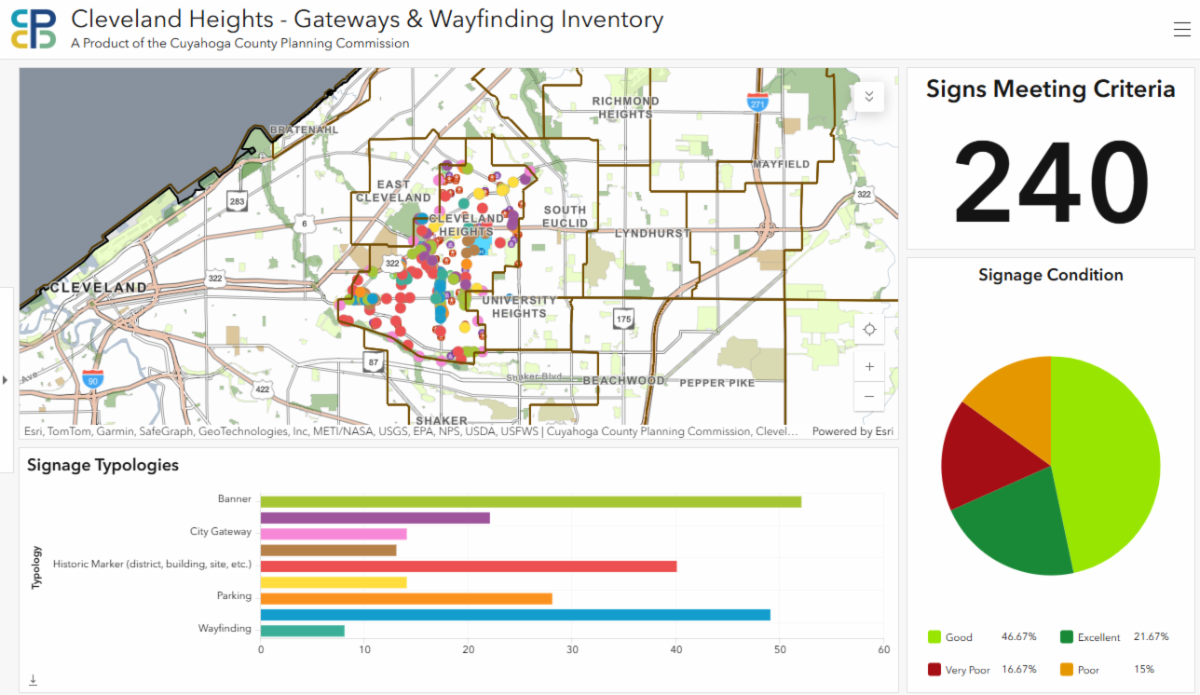The width and height of the screenshot is (1200, 695).
Task: Select the Banner bar in Signage Typologies
Action: (x=530, y=498)
